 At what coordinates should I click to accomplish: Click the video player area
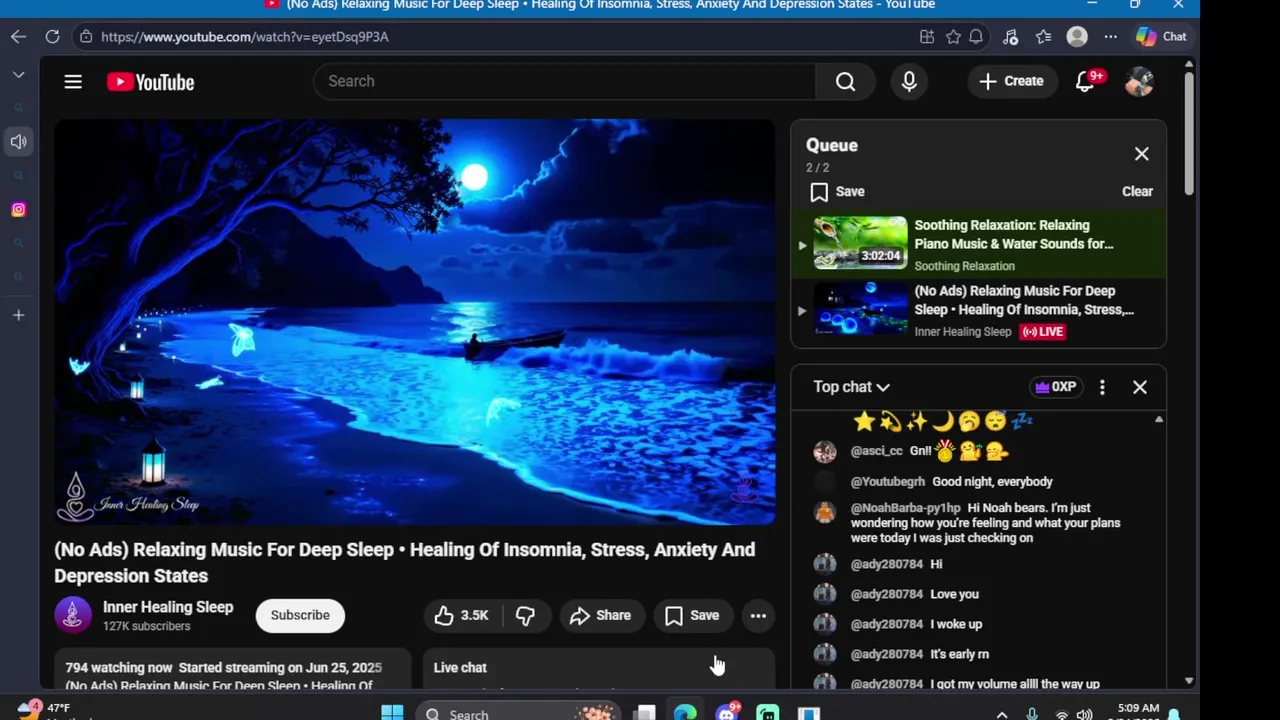tap(415, 322)
